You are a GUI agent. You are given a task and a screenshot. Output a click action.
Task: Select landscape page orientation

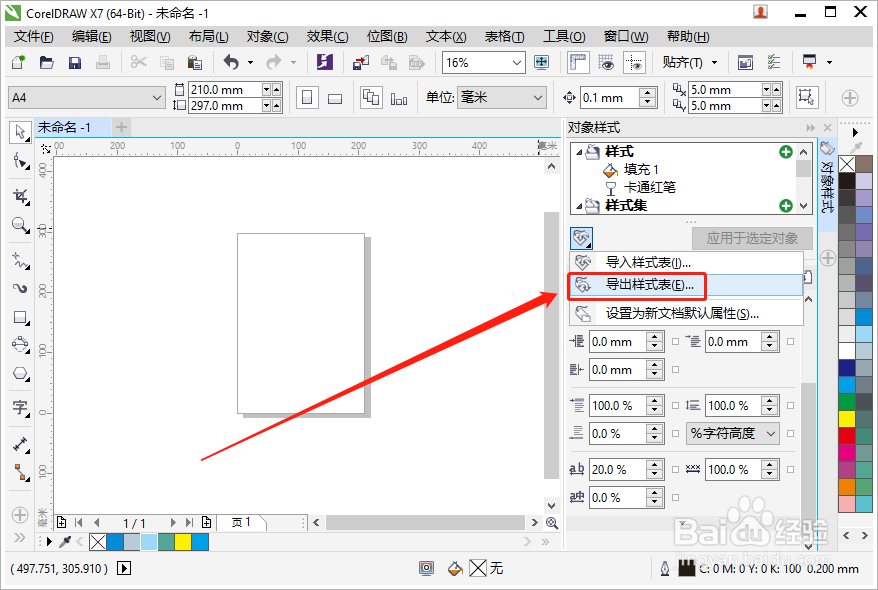(335, 98)
